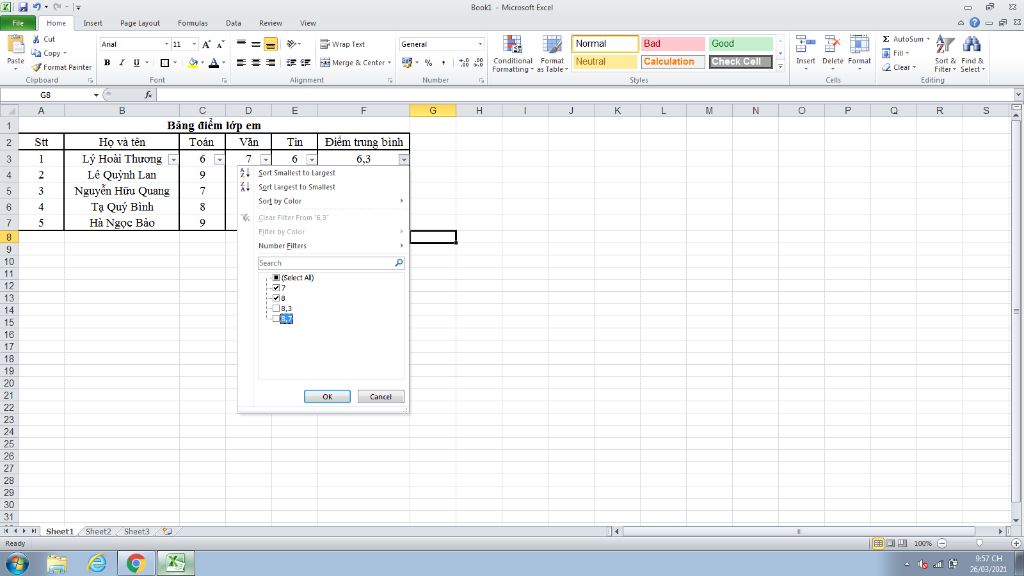Expand the Merge & Center dropdown arrow
The height and width of the screenshot is (576, 1024).
[x=389, y=63]
